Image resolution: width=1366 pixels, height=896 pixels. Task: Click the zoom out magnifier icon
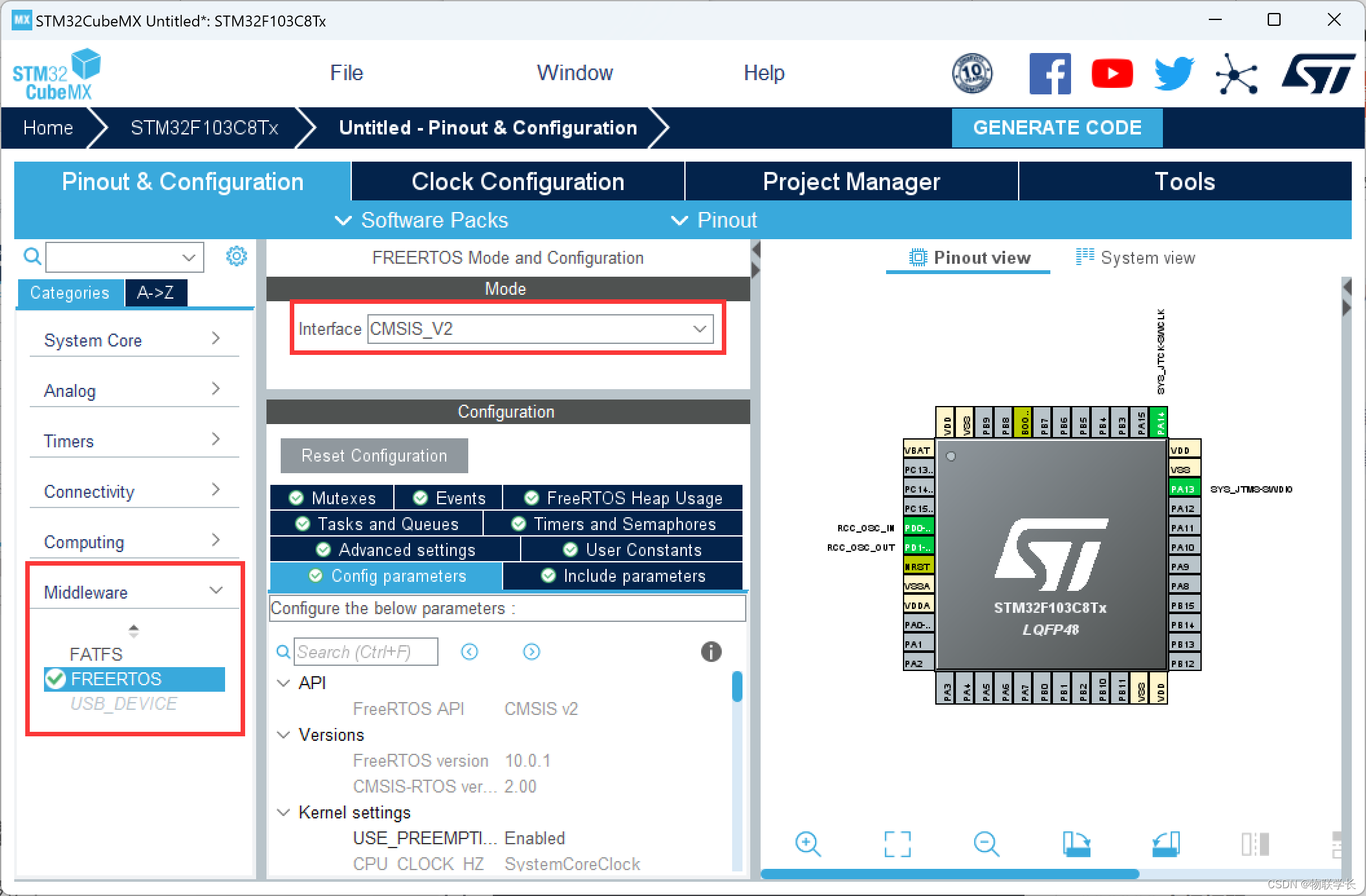(986, 844)
